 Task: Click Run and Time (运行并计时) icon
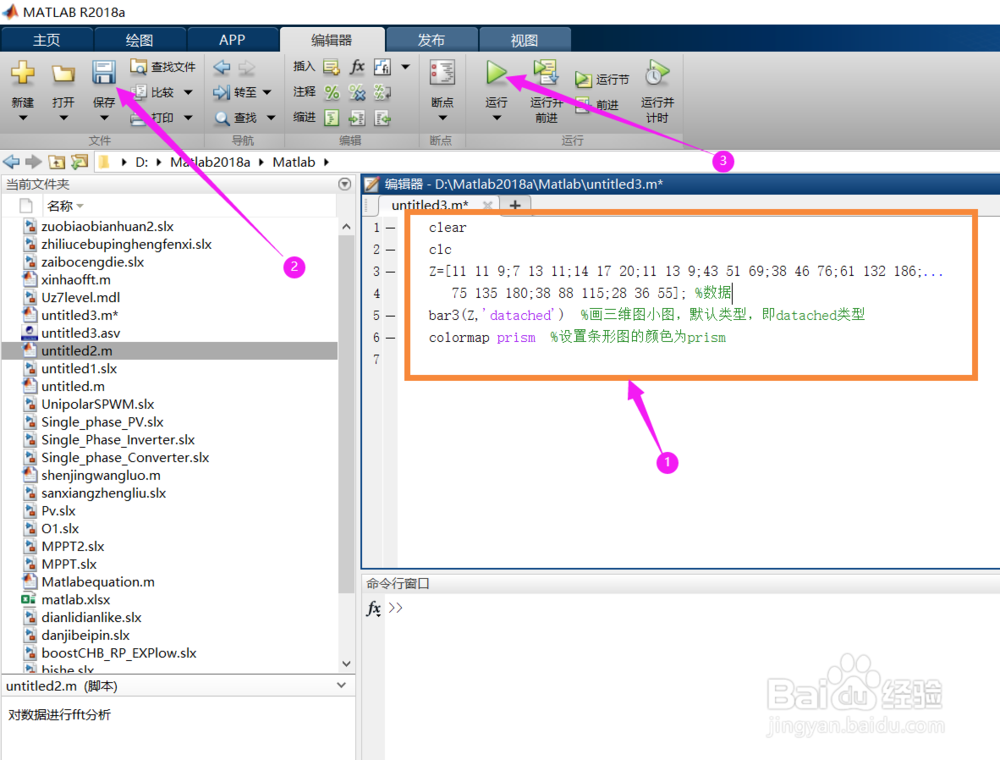657,73
